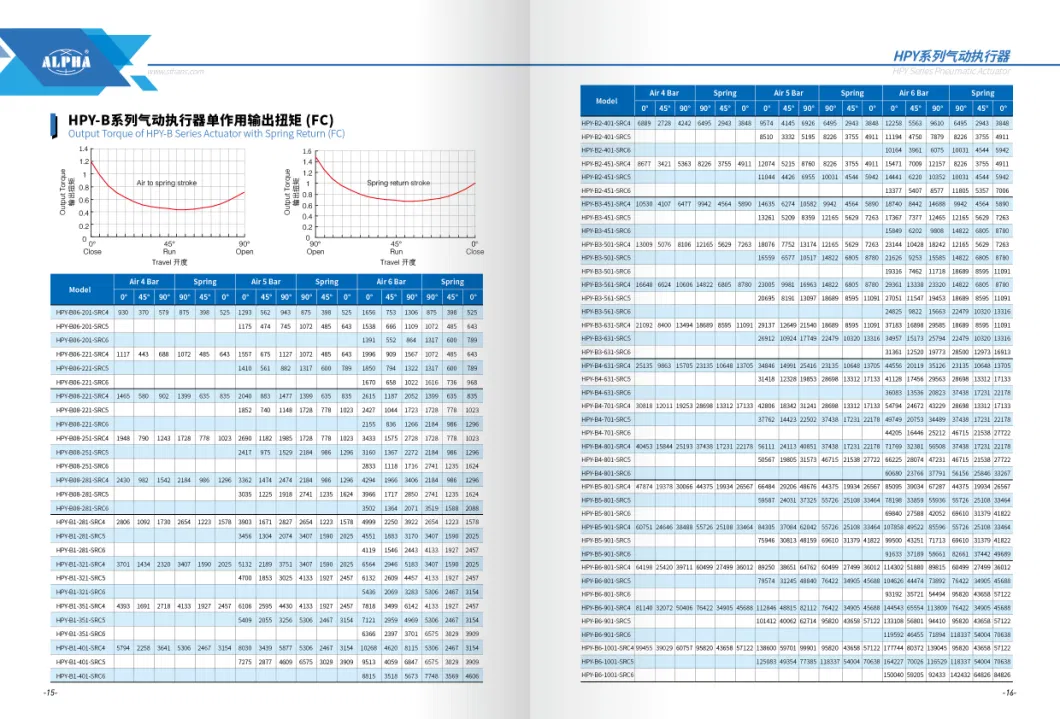Select the 'HPY-B3-451-SRC4' model cell
The width and height of the screenshot is (1060, 719).
[606, 204]
